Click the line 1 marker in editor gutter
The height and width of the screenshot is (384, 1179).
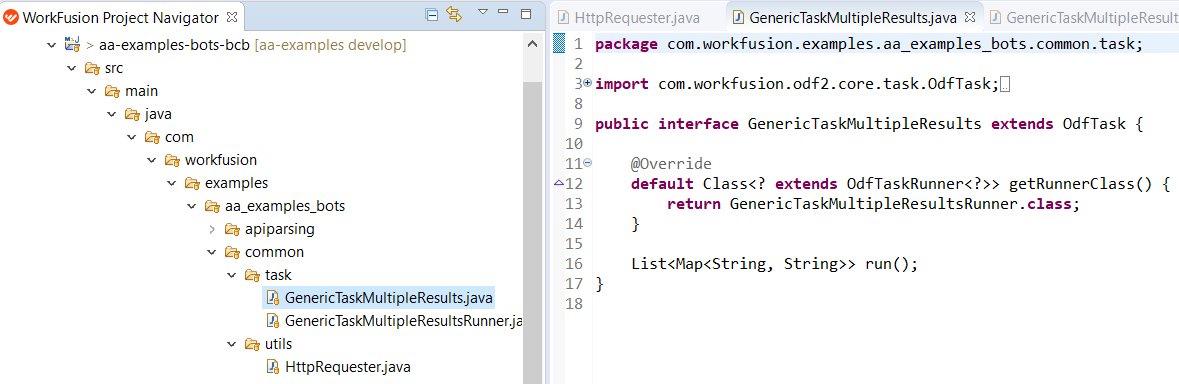point(559,44)
